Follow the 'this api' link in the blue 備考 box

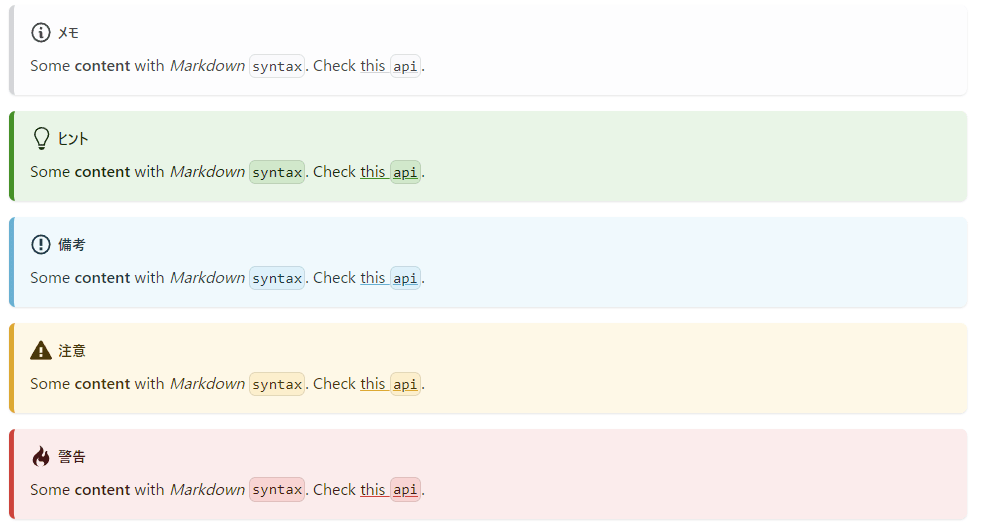point(390,278)
